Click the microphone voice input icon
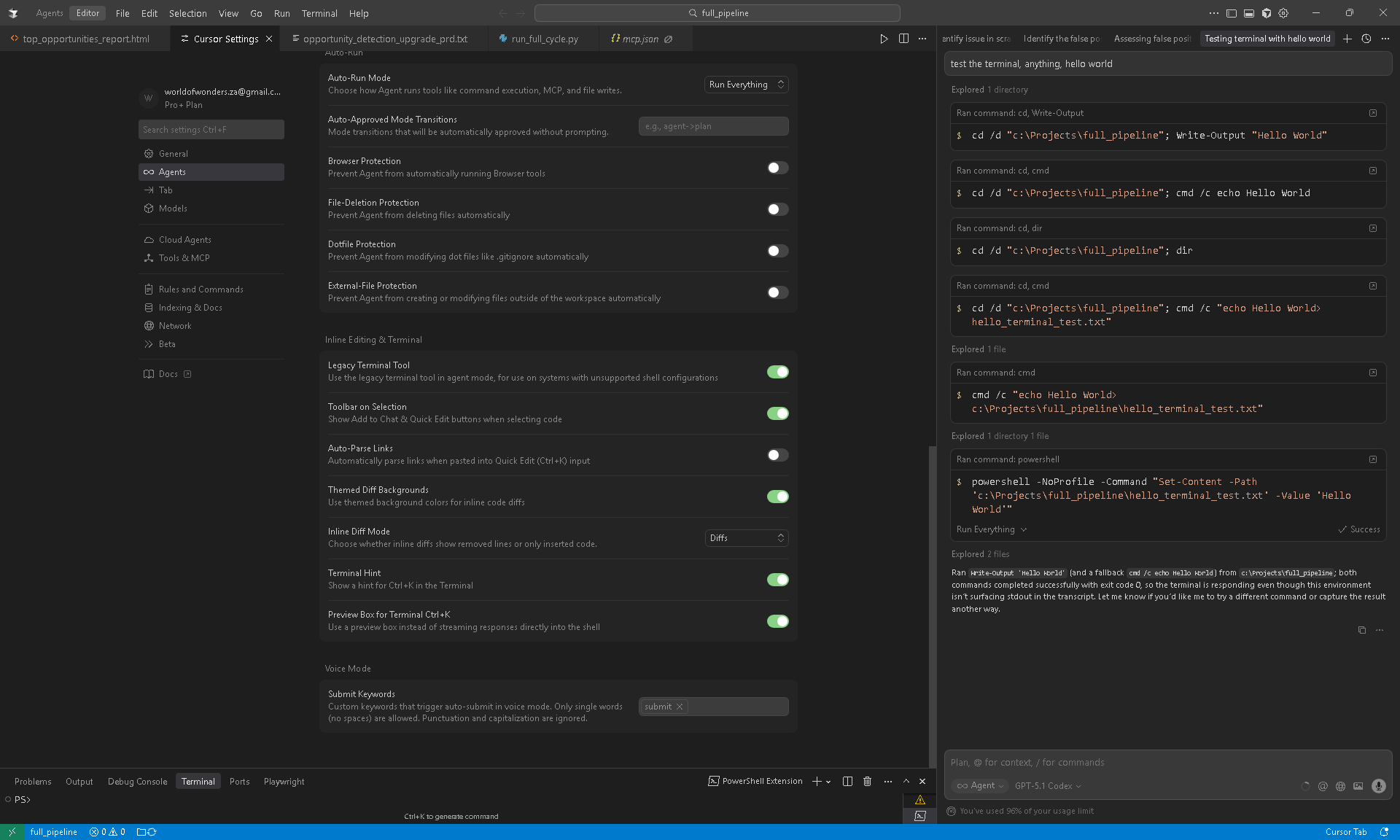Image resolution: width=1400 pixels, height=840 pixels. point(1378,786)
